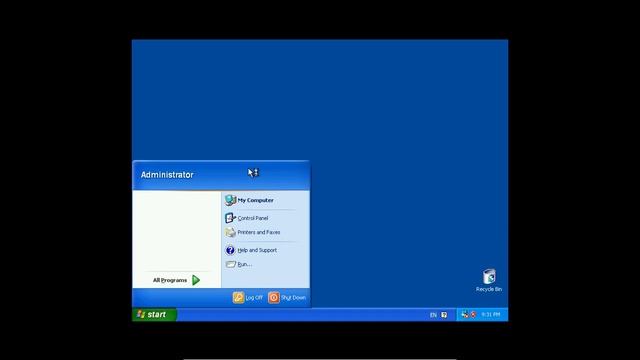
Task: Open the All Programs label
Action: 170,280
